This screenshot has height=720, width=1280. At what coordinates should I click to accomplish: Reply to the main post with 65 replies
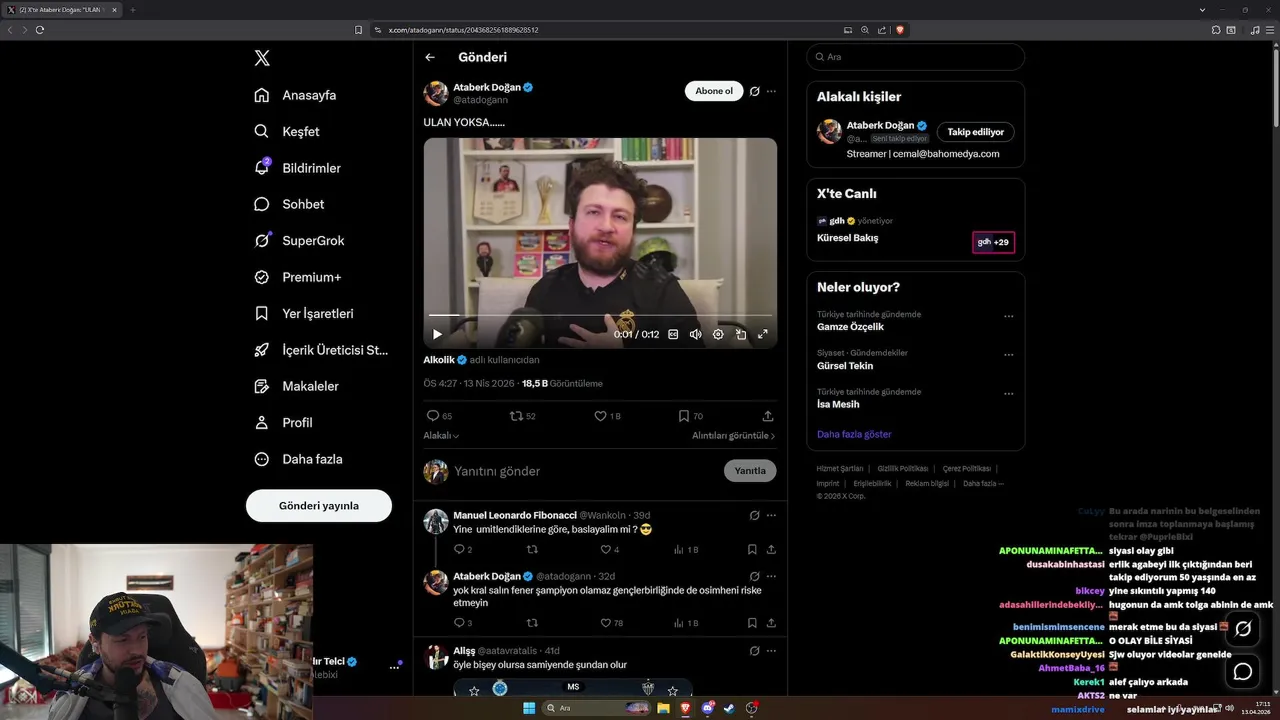(x=439, y=416)
